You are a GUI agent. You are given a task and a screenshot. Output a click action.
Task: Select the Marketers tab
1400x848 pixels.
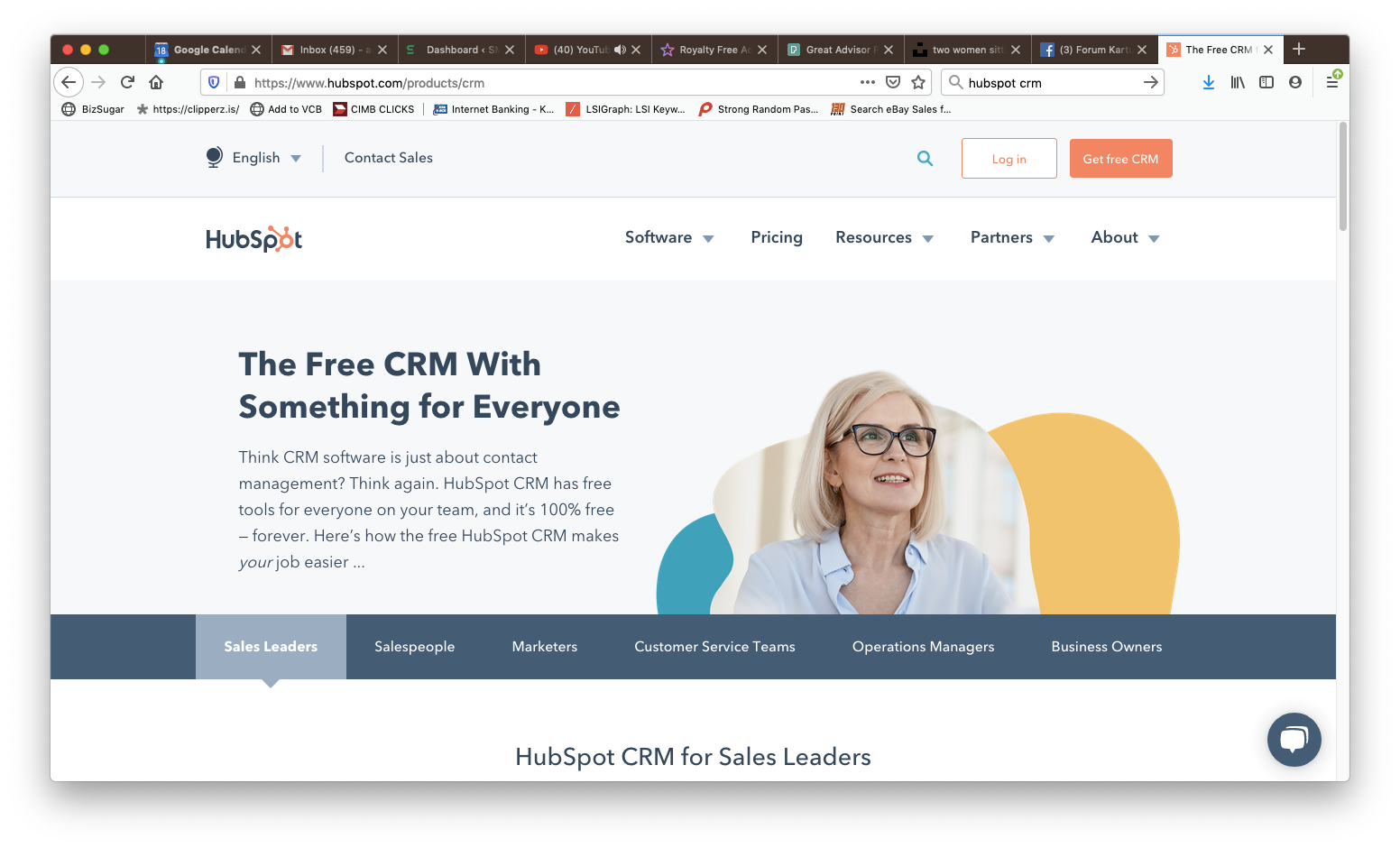pyautogui.click(x=545, y=647)
